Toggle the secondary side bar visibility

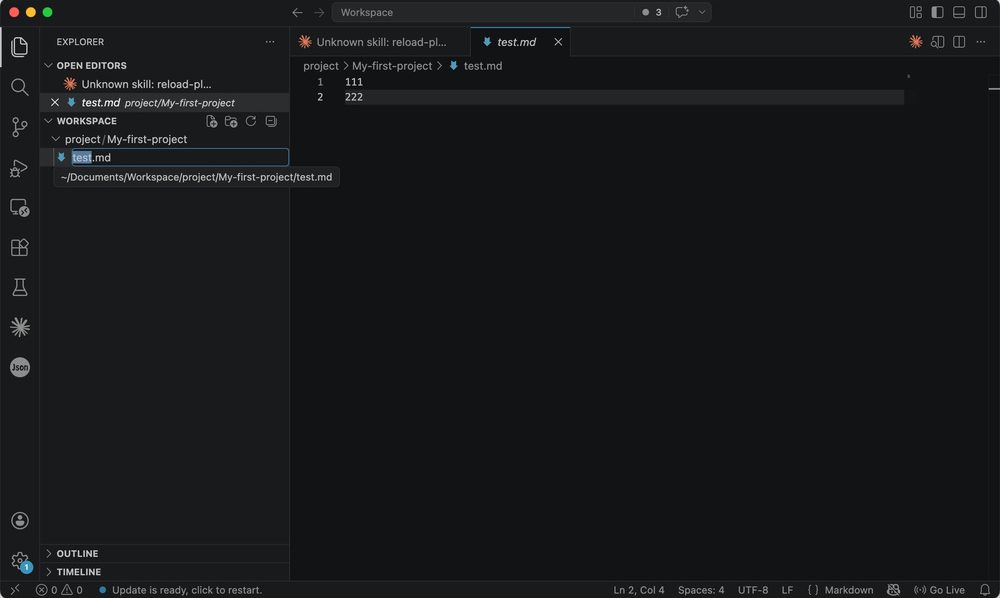pyautogui.click(x=981, y=12)
